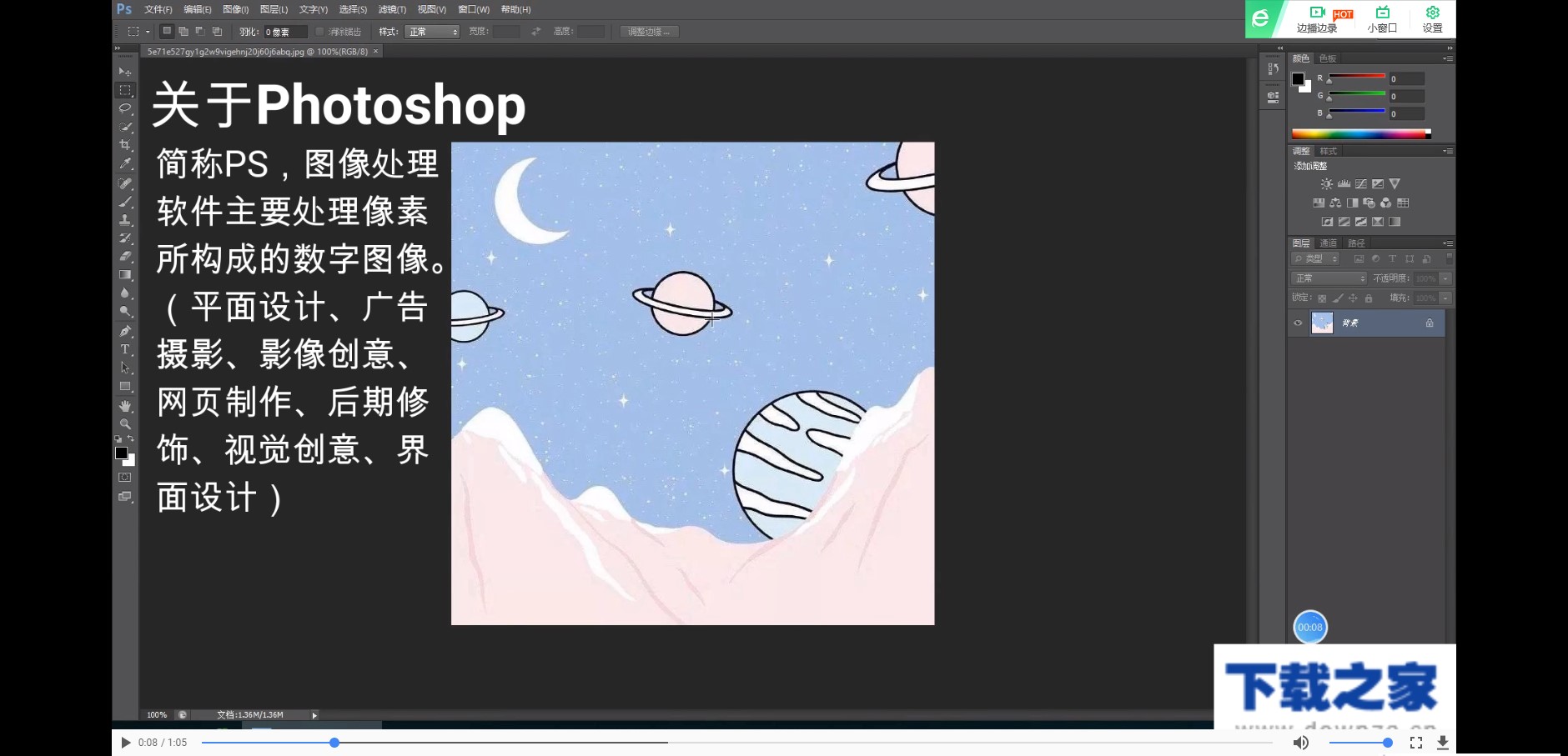This screenshot has width=1568, height=756.
Task: Toggle lock all padlock in Layers panel
Action: click(x=1369, y=298)
